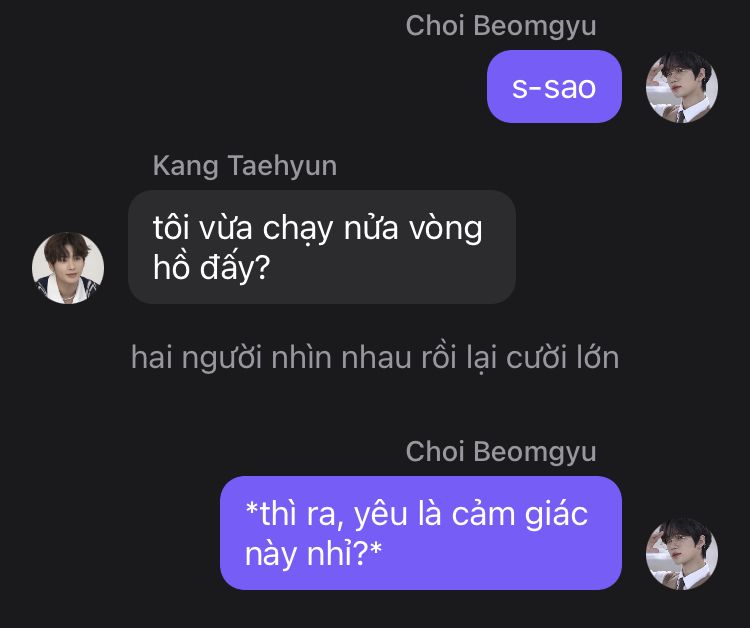Click the "Taehyun" text label above the gray bubble
The width and height of the screenshot is (750, 628).
tap(282, 166)
